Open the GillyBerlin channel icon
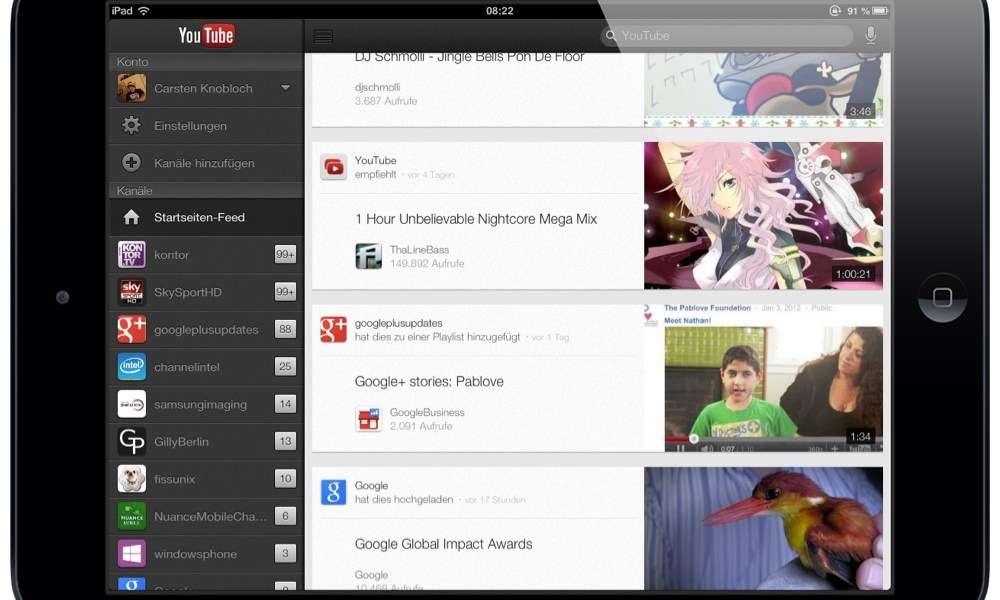Viewport: 1000px width, 600px height. (x=132, y=441)
